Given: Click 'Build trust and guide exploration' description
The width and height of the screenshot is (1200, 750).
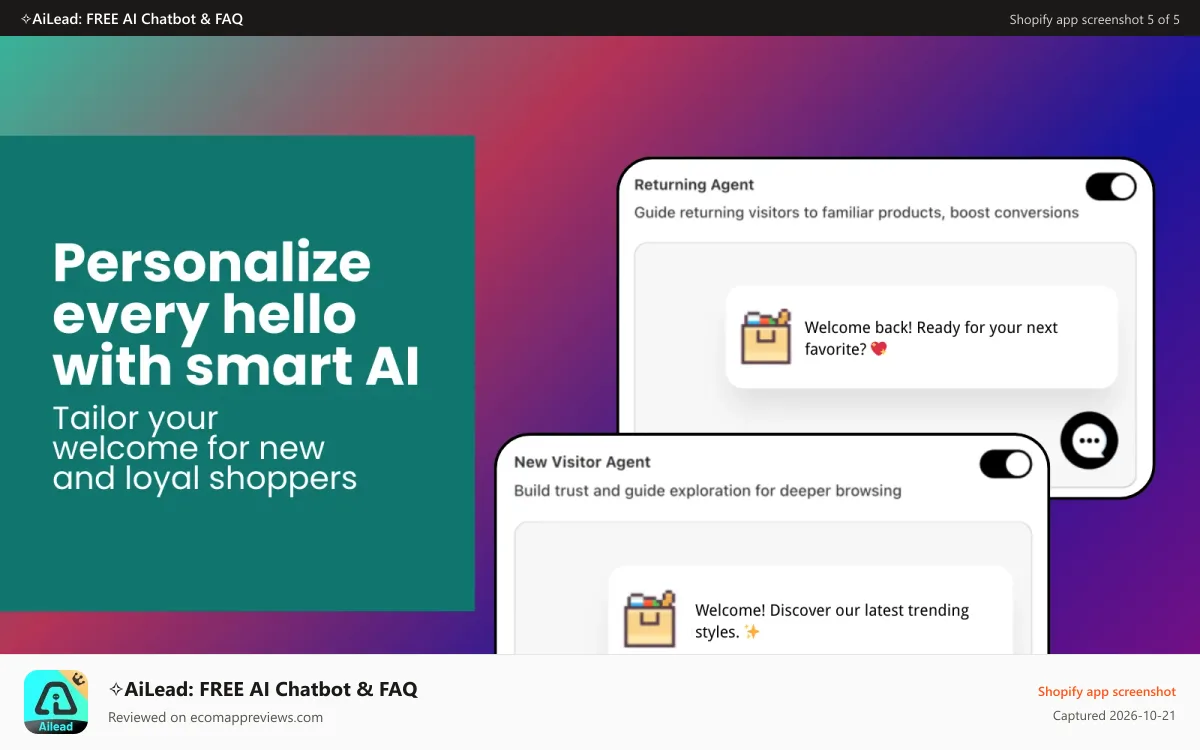Looking at the screenshot, I should point(708,491).
